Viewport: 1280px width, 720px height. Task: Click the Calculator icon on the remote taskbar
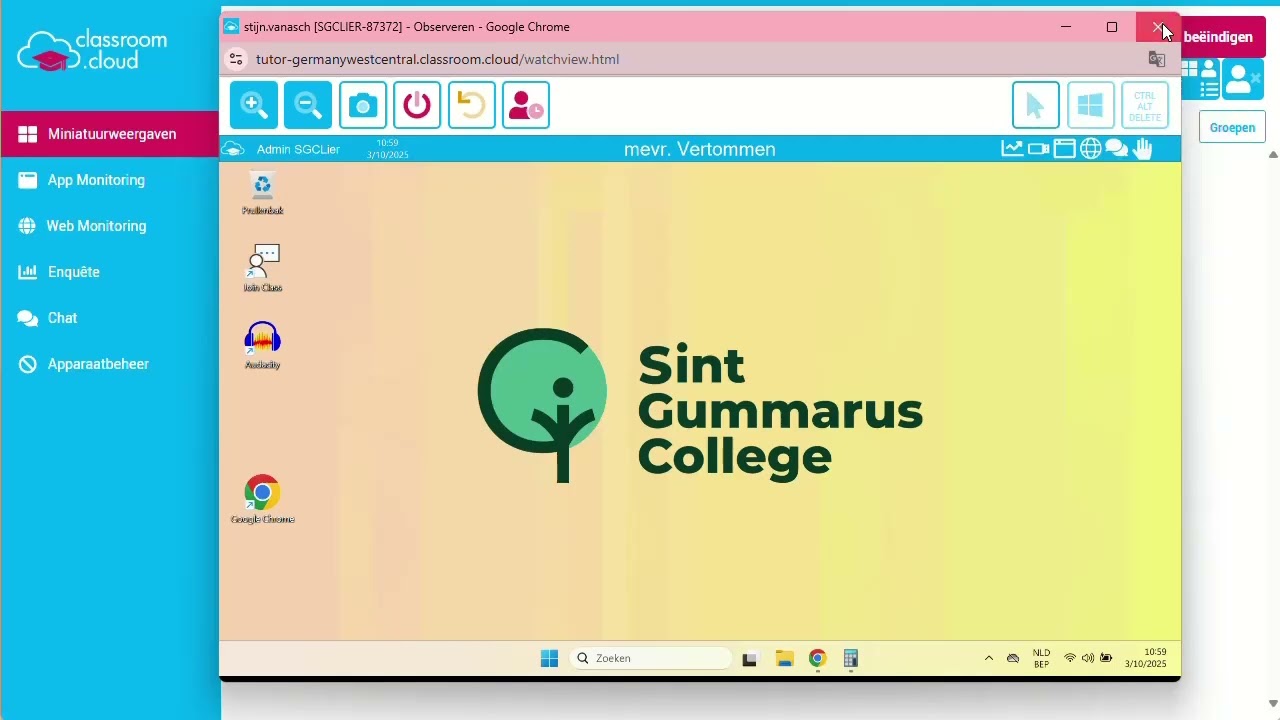851,658
